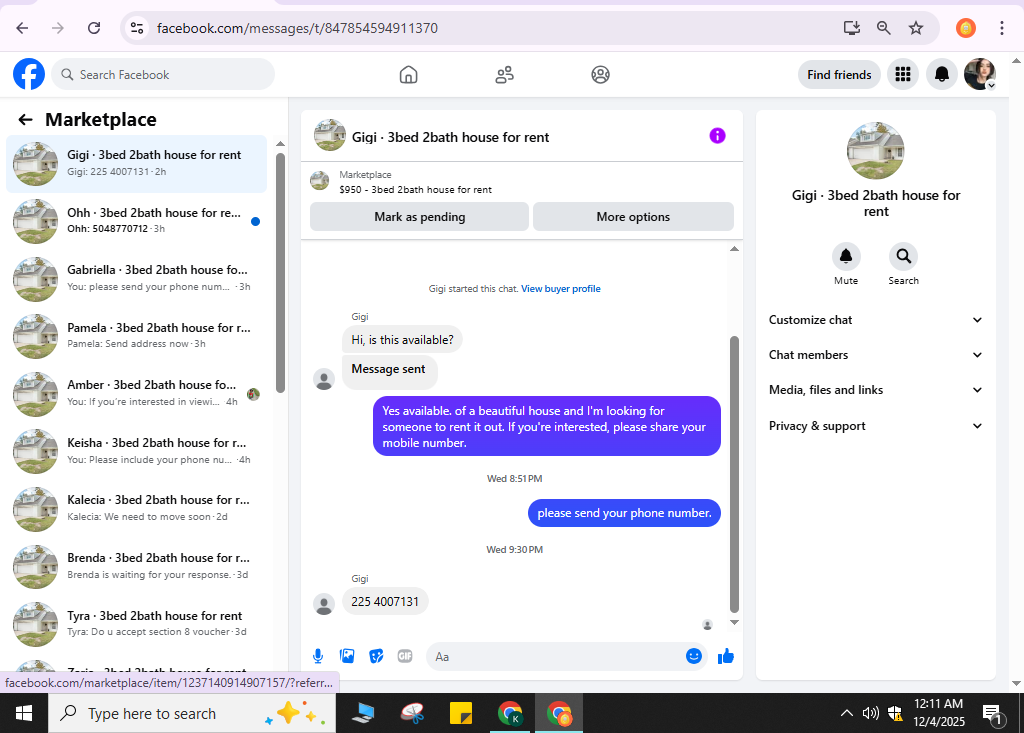Viewport: 1024px width, 733px height.
Task: Expand Customize chat section
Action: click(x=875, y=319)
